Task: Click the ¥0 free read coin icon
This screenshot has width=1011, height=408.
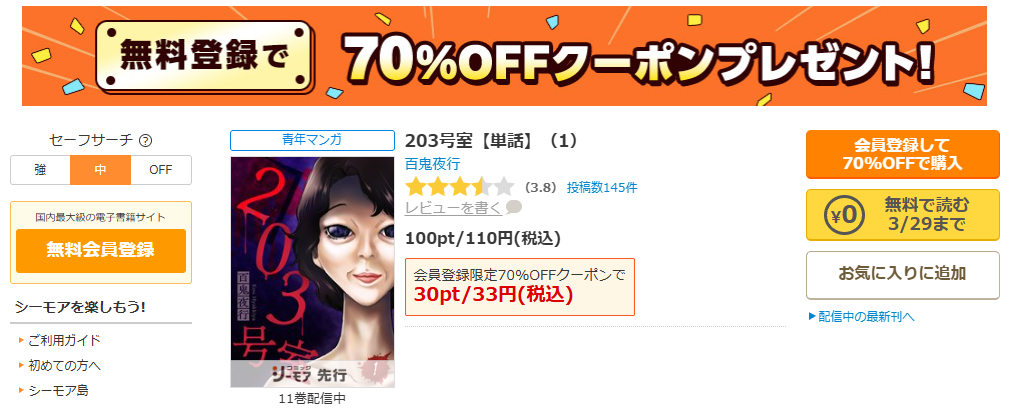Action: (845, 215)
